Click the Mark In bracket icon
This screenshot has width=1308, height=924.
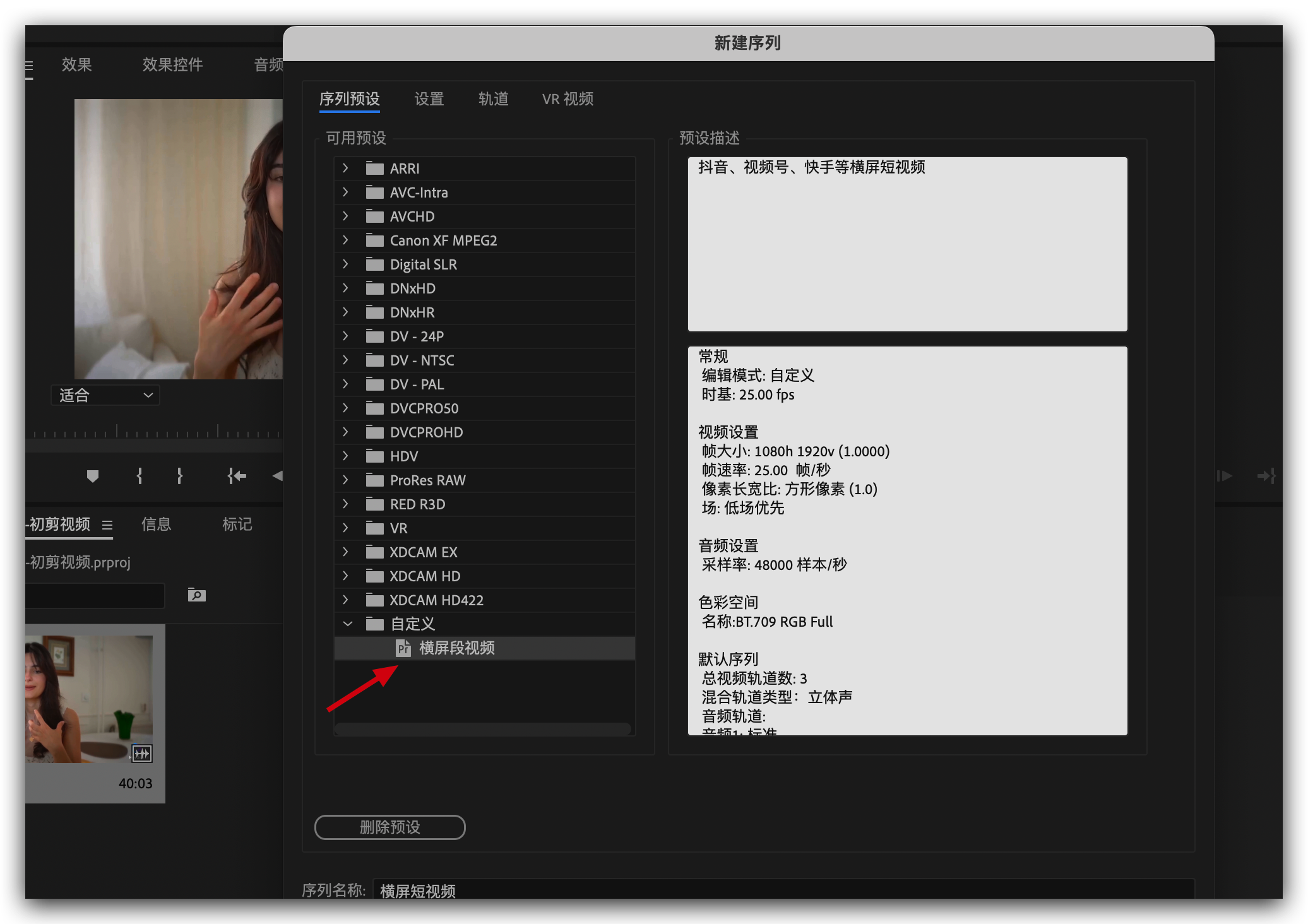coord(140,476)
